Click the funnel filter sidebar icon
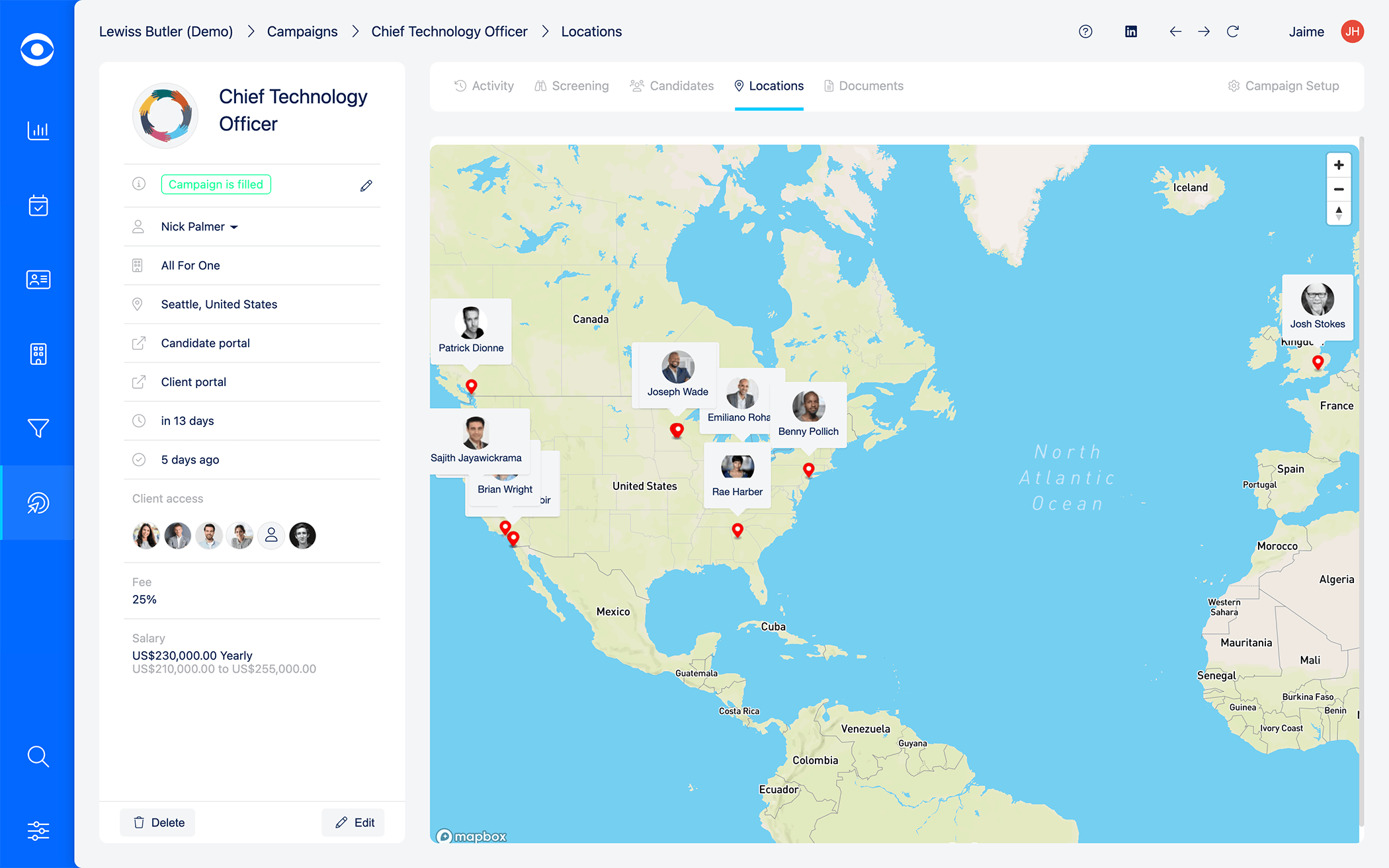 coord(38,428)
